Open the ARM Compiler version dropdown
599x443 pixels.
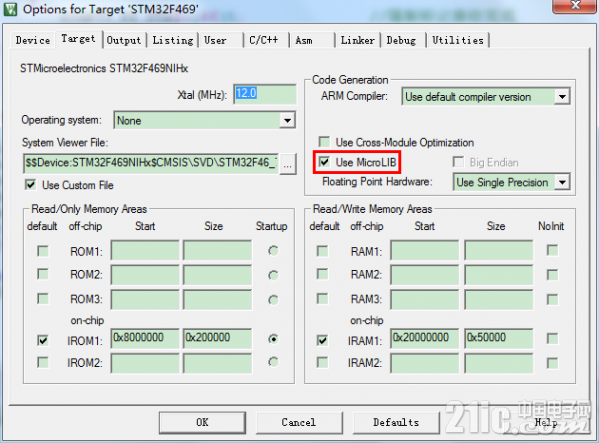(x=562, y=97)
